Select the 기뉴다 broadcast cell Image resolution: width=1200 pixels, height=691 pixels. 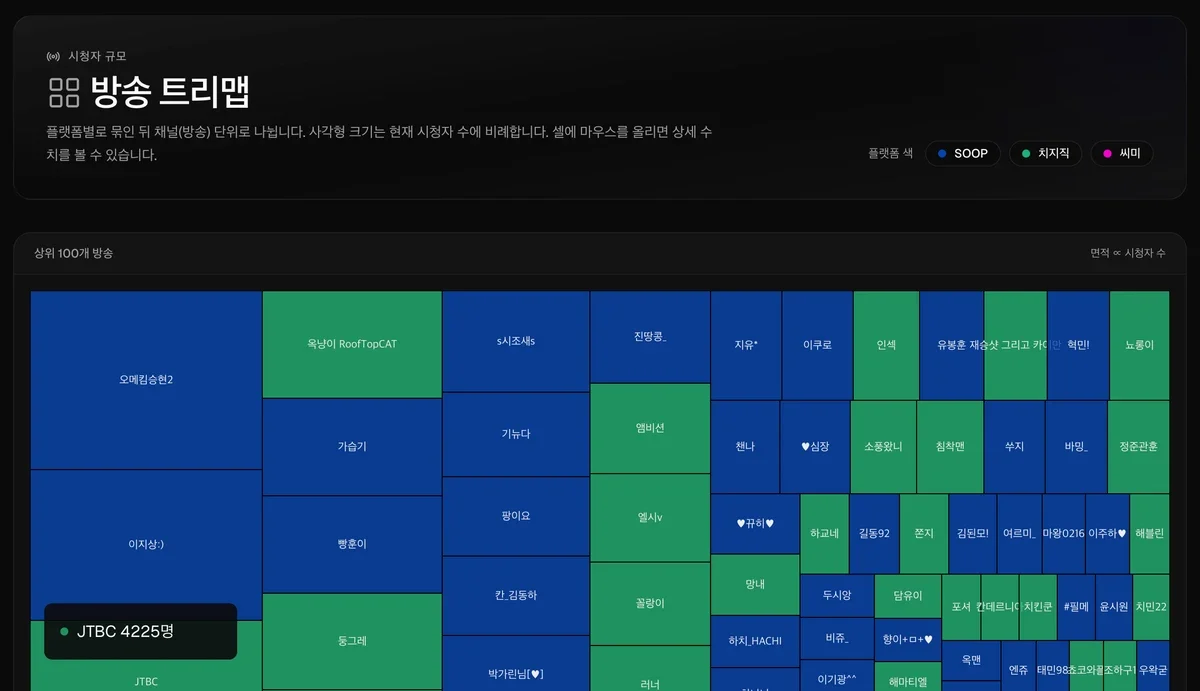[516, 434]
